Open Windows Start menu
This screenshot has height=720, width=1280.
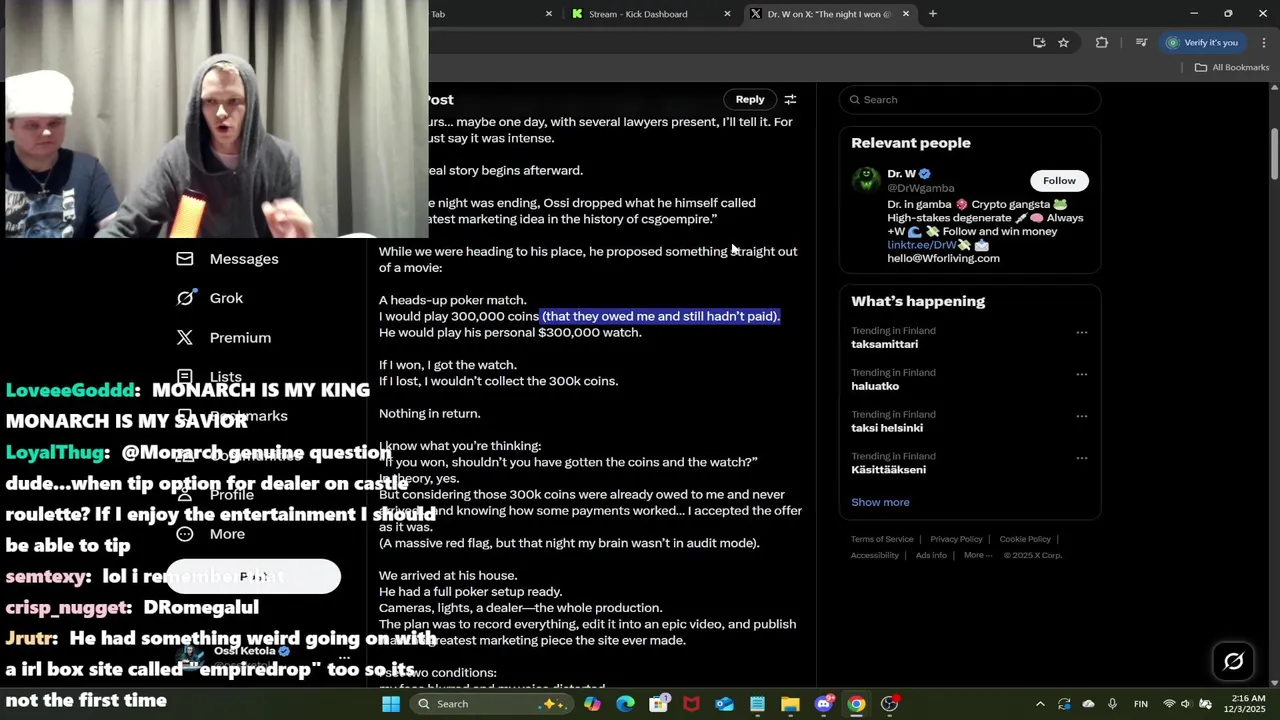391,704
